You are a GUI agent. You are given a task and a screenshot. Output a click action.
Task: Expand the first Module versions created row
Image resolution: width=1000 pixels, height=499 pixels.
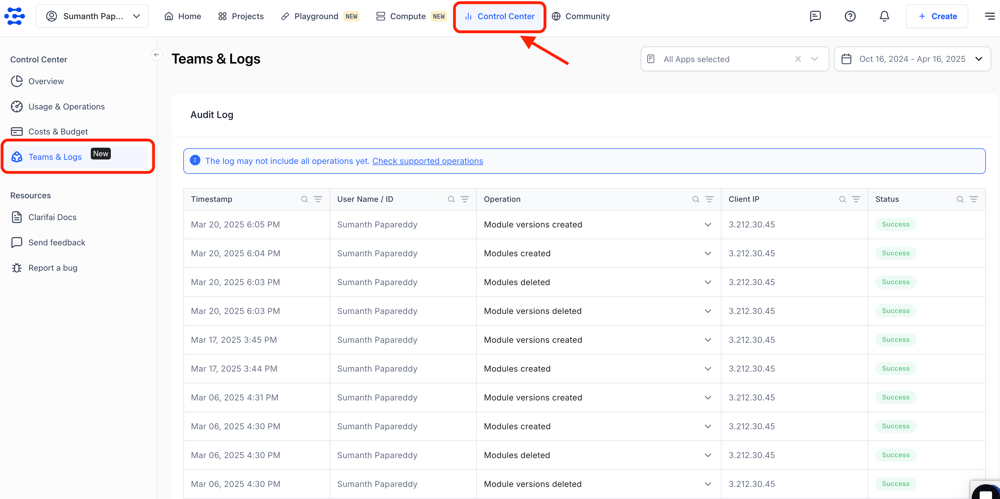707,225
